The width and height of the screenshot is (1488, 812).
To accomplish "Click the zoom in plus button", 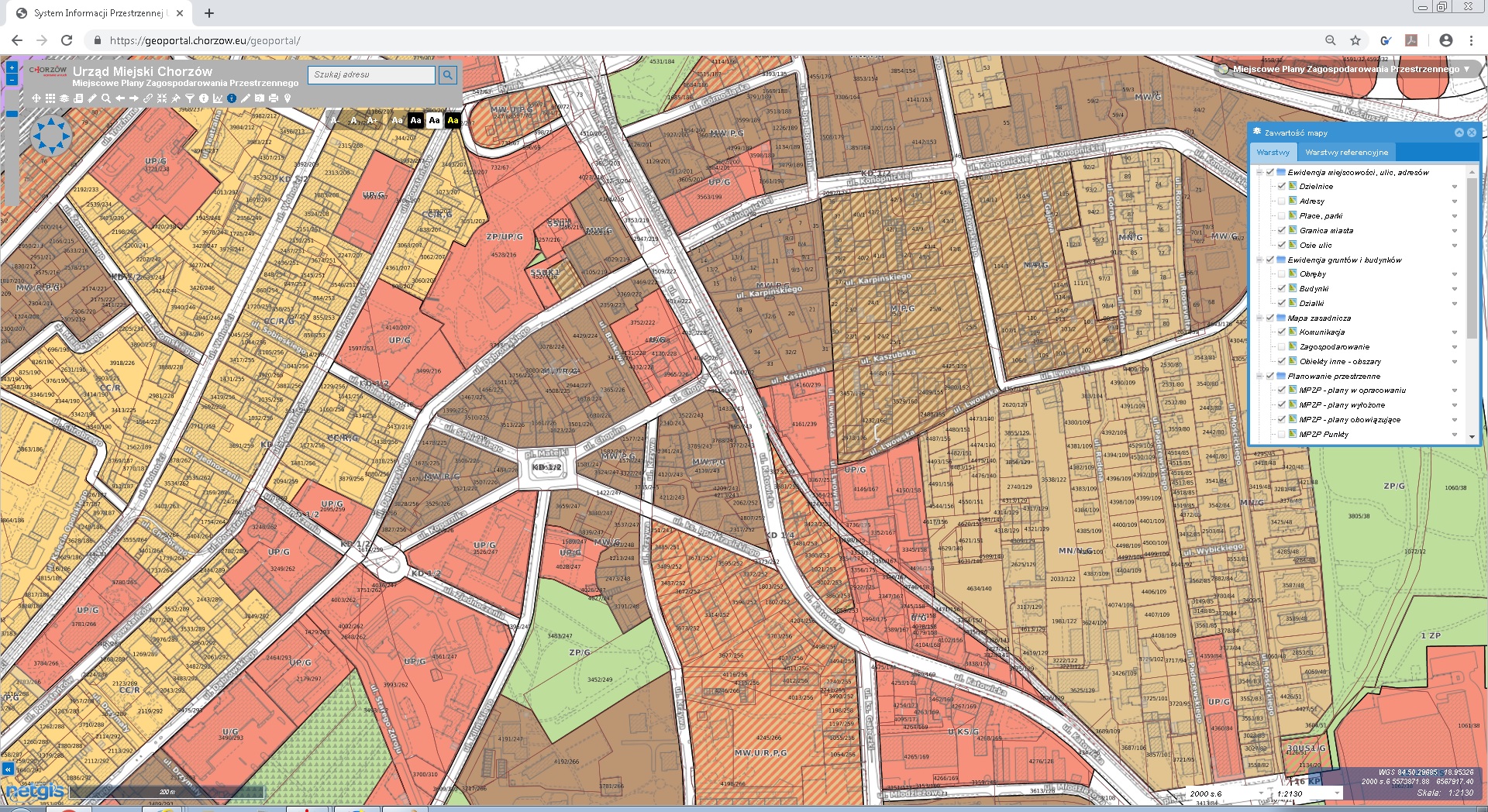I will click(12, 68).
